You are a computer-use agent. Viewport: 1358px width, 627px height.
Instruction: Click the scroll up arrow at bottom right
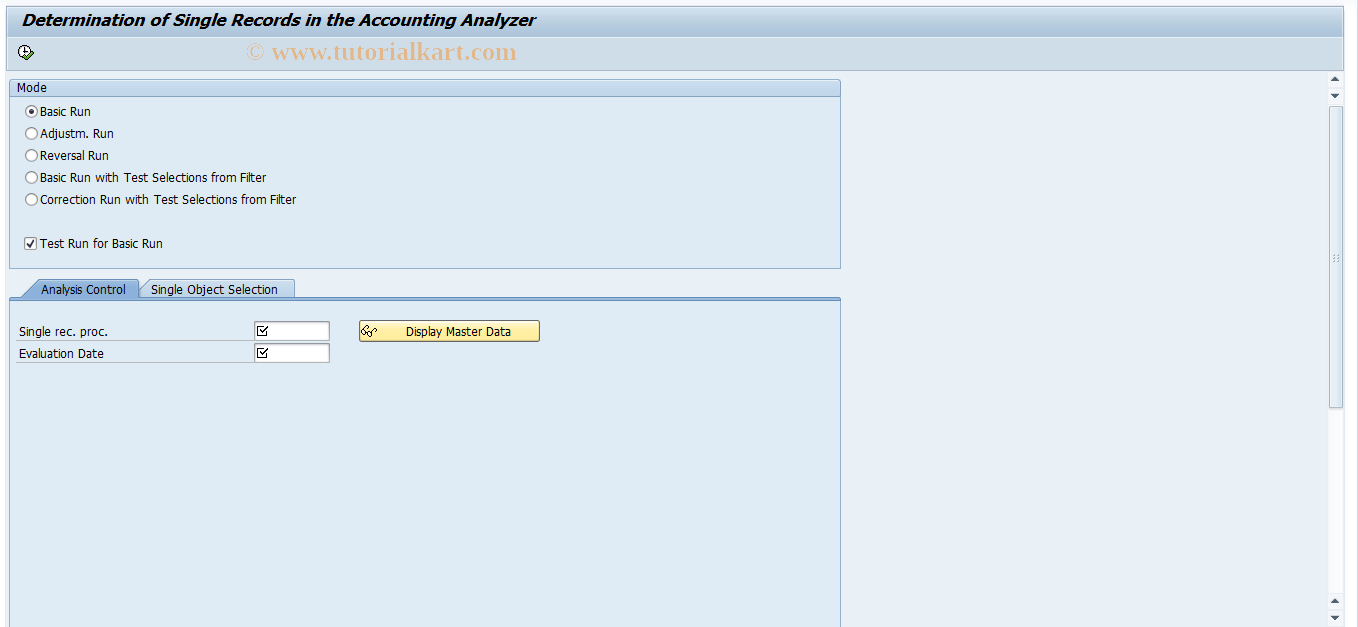coord(1335,601)
